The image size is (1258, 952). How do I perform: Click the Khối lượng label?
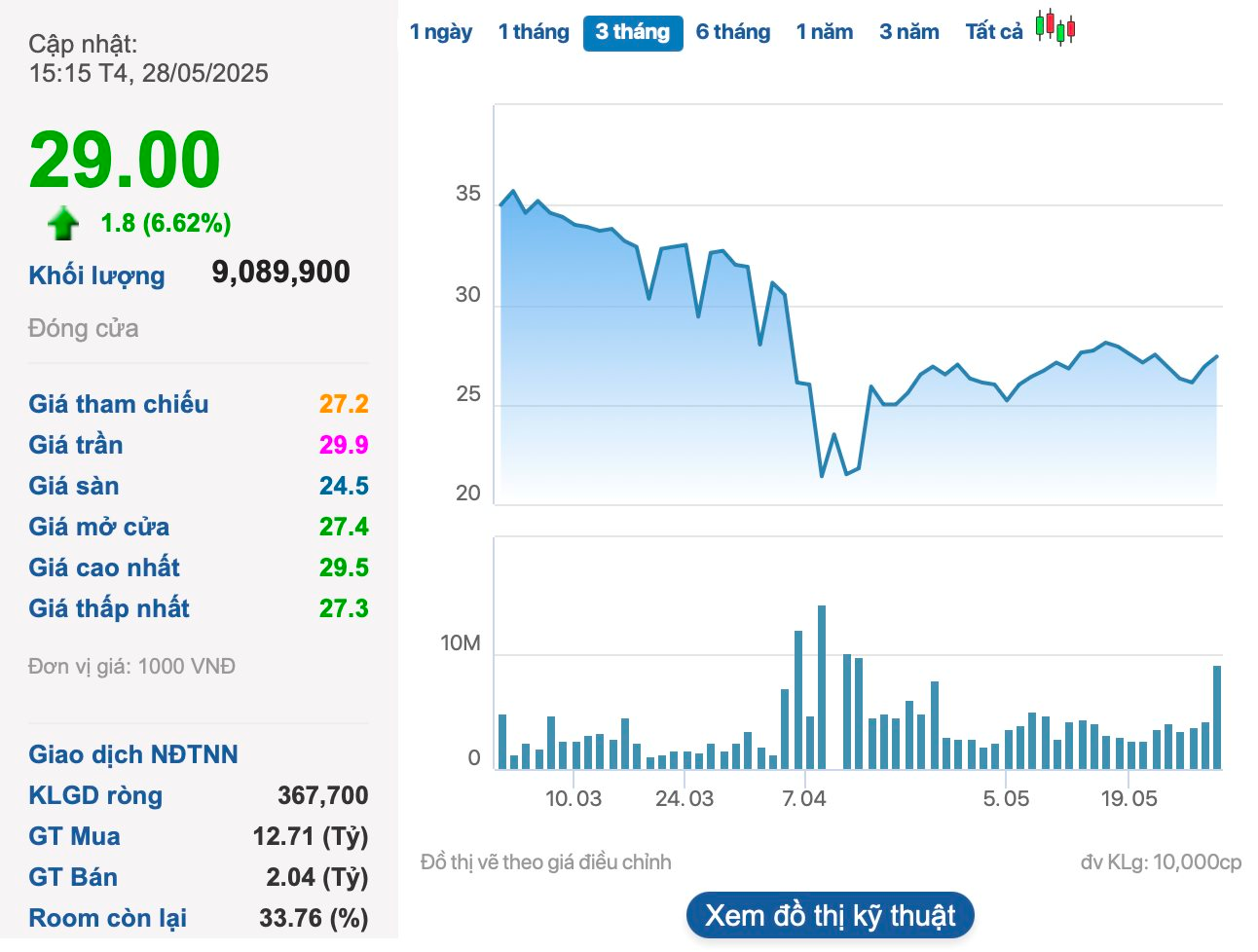(x=96, y=275)
